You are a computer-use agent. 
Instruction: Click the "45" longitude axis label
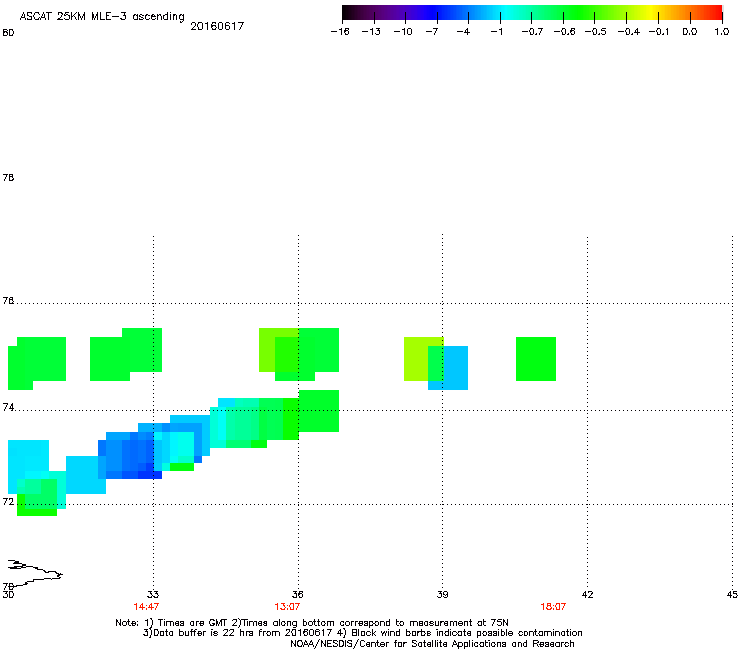[732, 594]
